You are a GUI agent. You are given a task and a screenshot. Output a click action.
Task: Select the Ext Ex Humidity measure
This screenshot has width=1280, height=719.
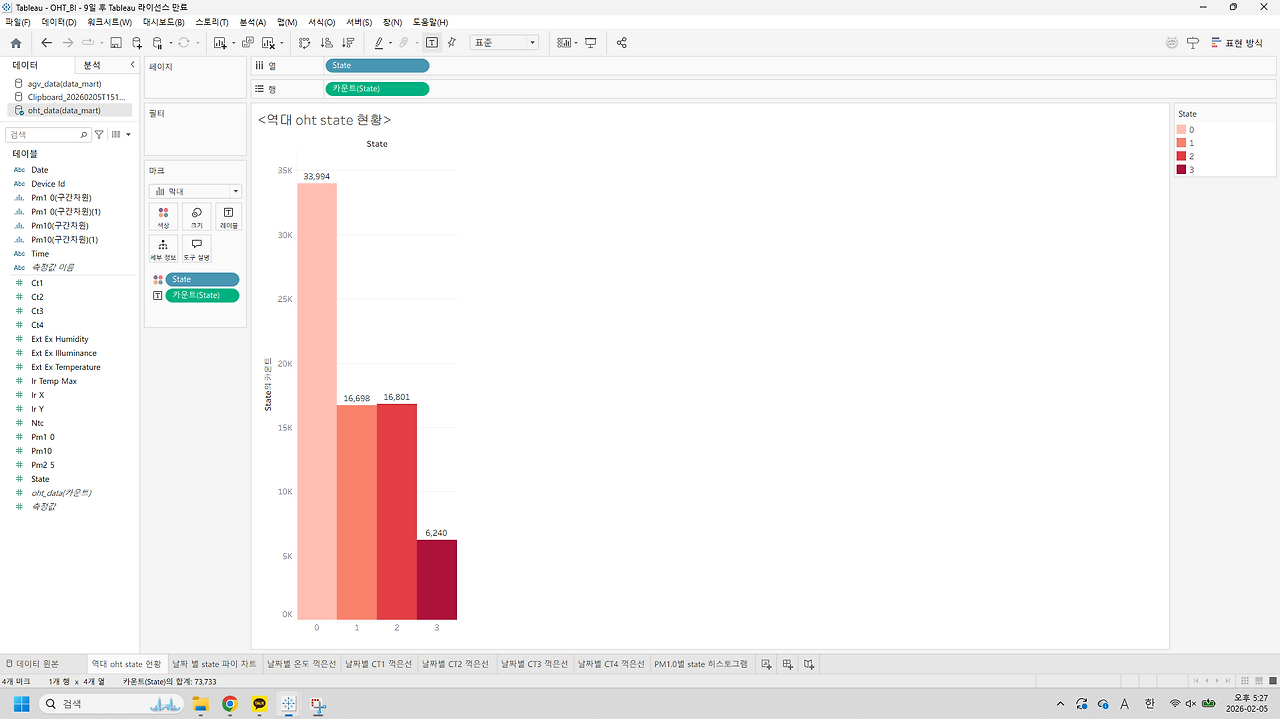tap(60, 339)
